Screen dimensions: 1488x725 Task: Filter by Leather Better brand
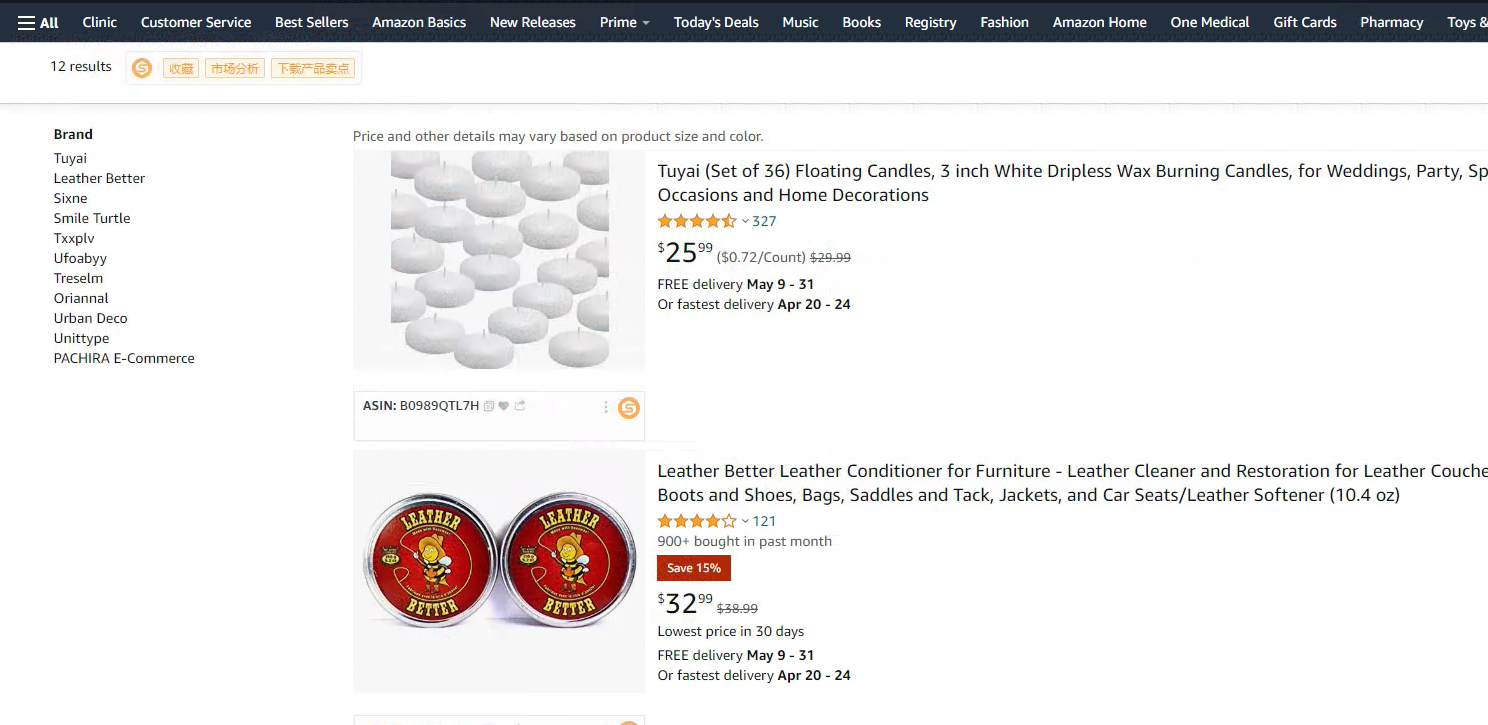(x=99, y=178)
